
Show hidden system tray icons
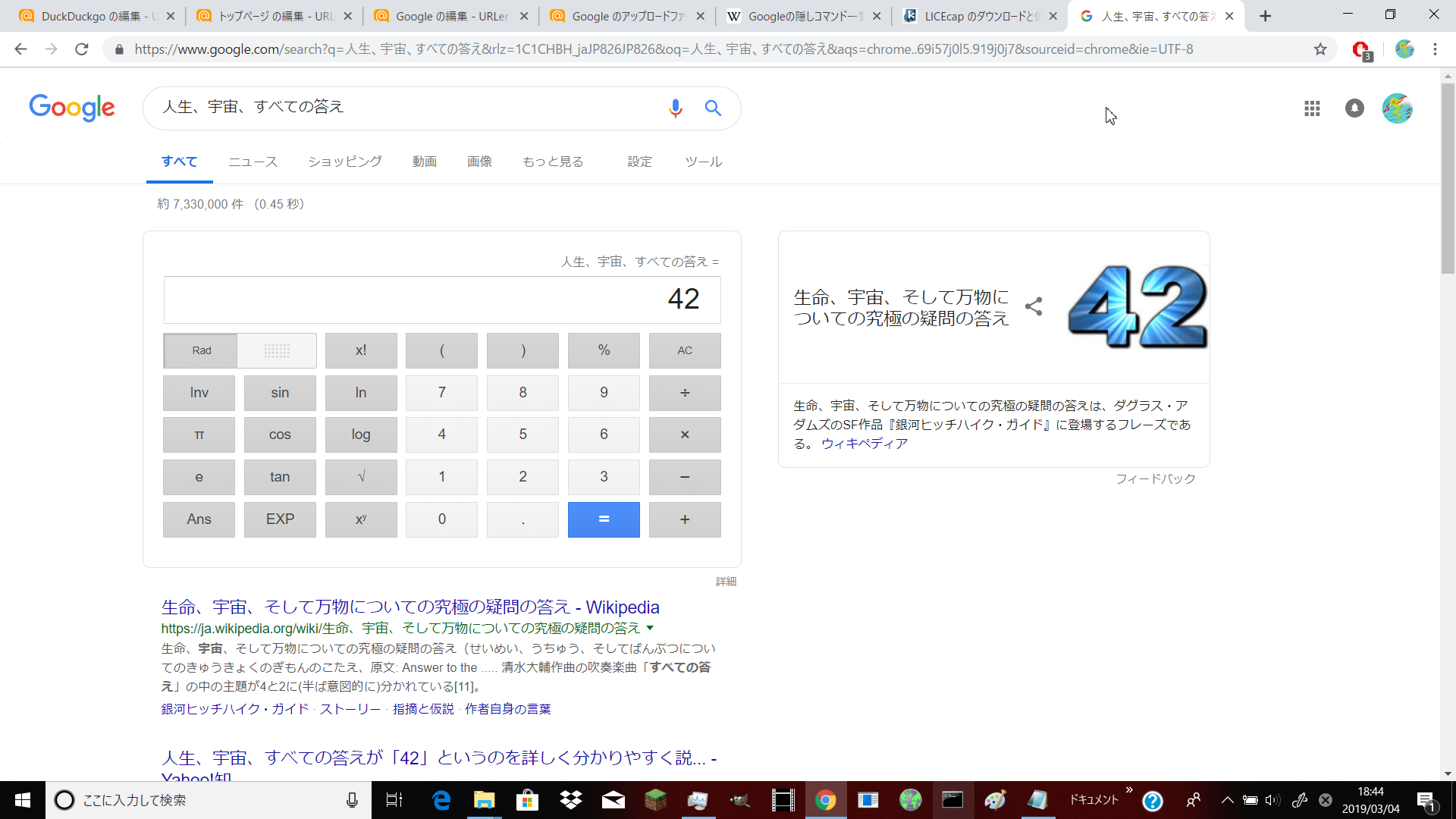[1227, 800]
